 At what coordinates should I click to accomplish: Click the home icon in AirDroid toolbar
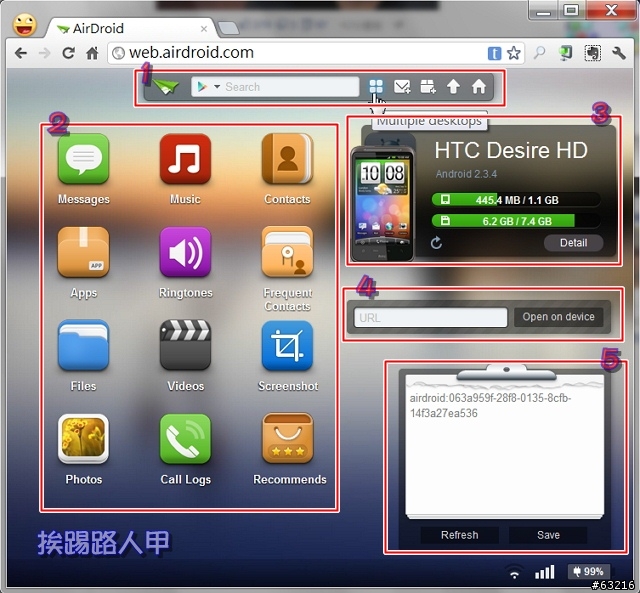pos(479,86)
